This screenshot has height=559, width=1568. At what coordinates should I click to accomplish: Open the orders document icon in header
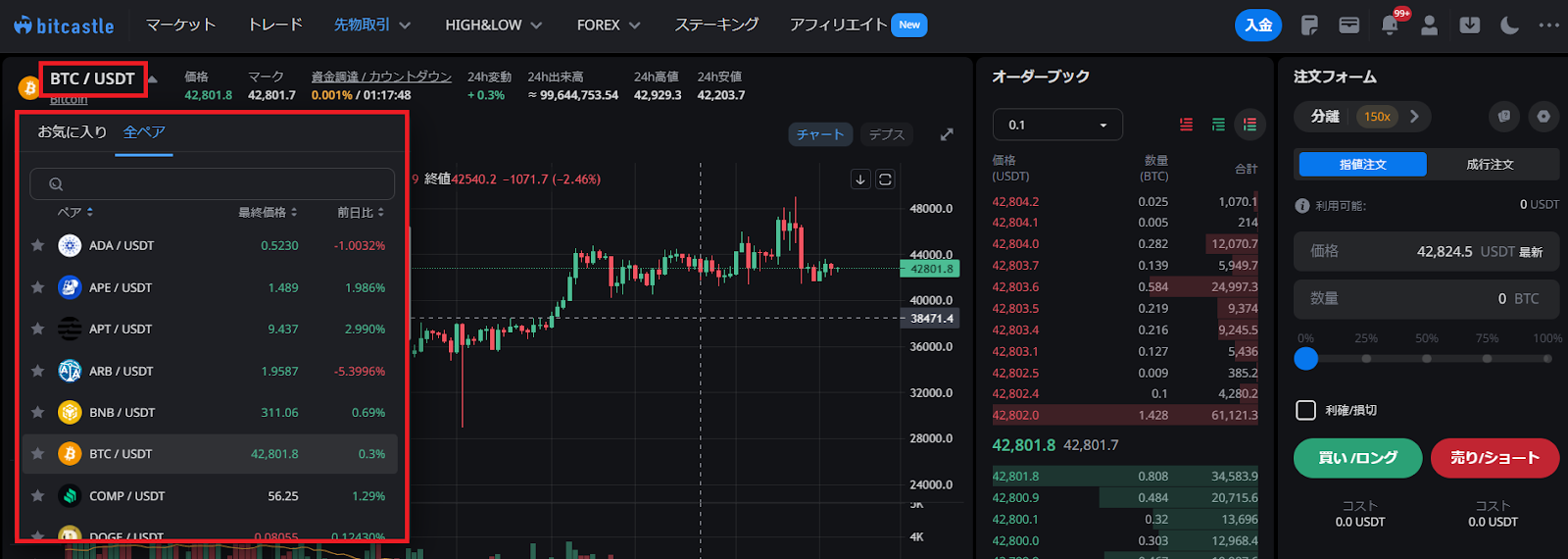tap(1309, 25)
